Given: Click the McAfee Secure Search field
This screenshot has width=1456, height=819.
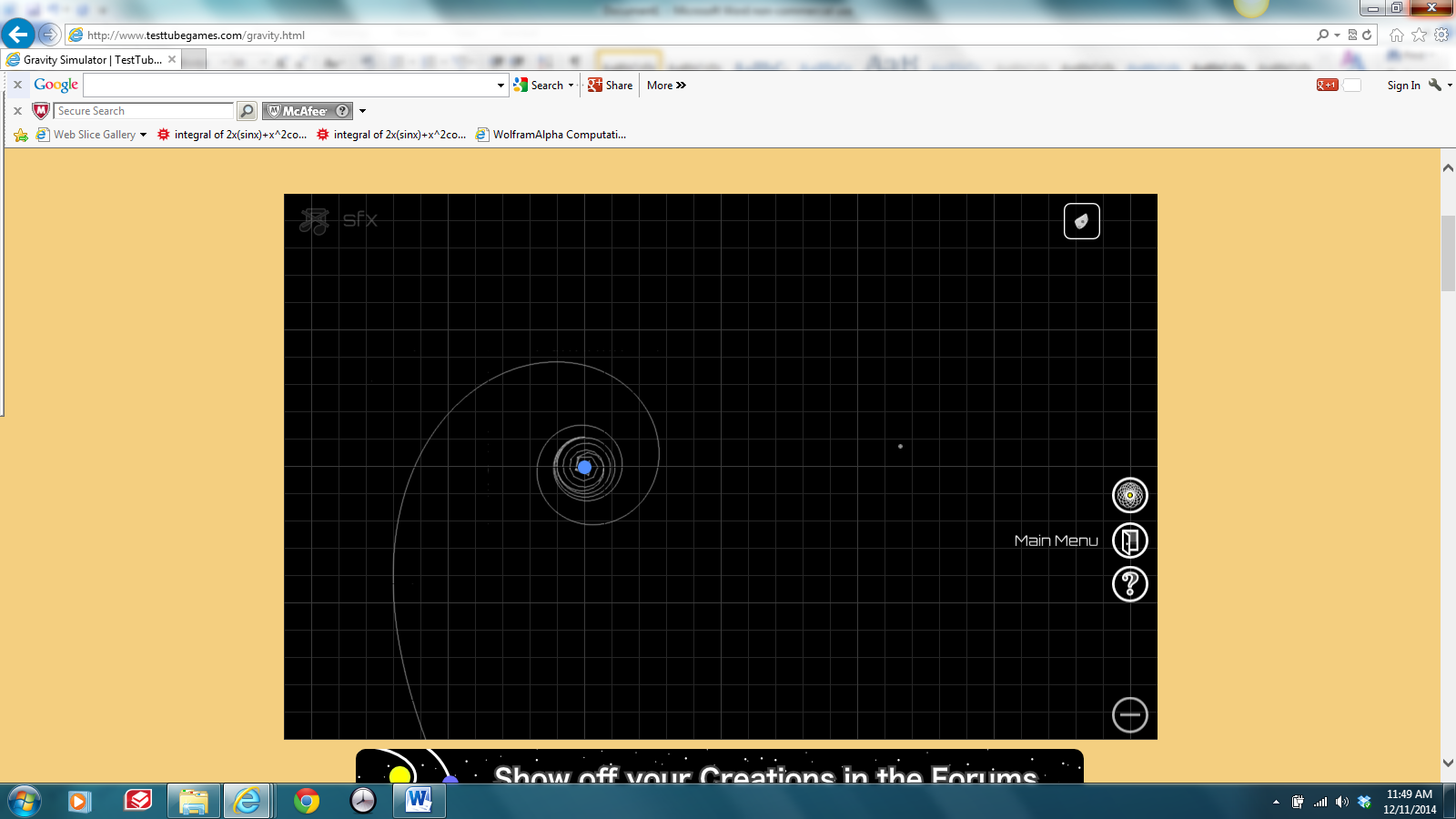Looking at the screenshot, I should 144,111.
